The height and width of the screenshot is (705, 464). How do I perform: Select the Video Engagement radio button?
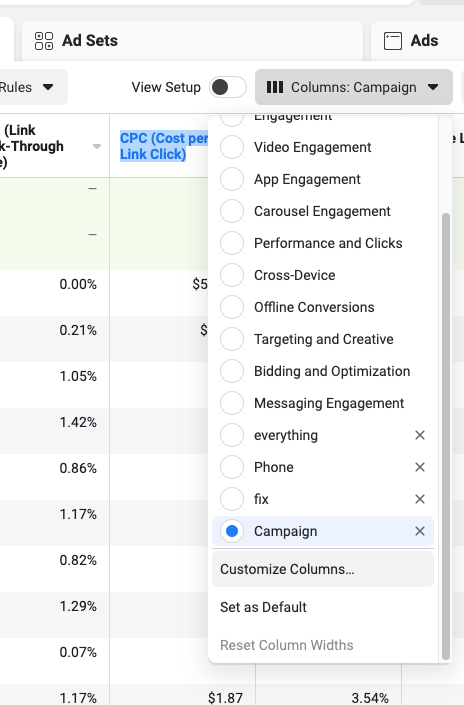[232, 147]
